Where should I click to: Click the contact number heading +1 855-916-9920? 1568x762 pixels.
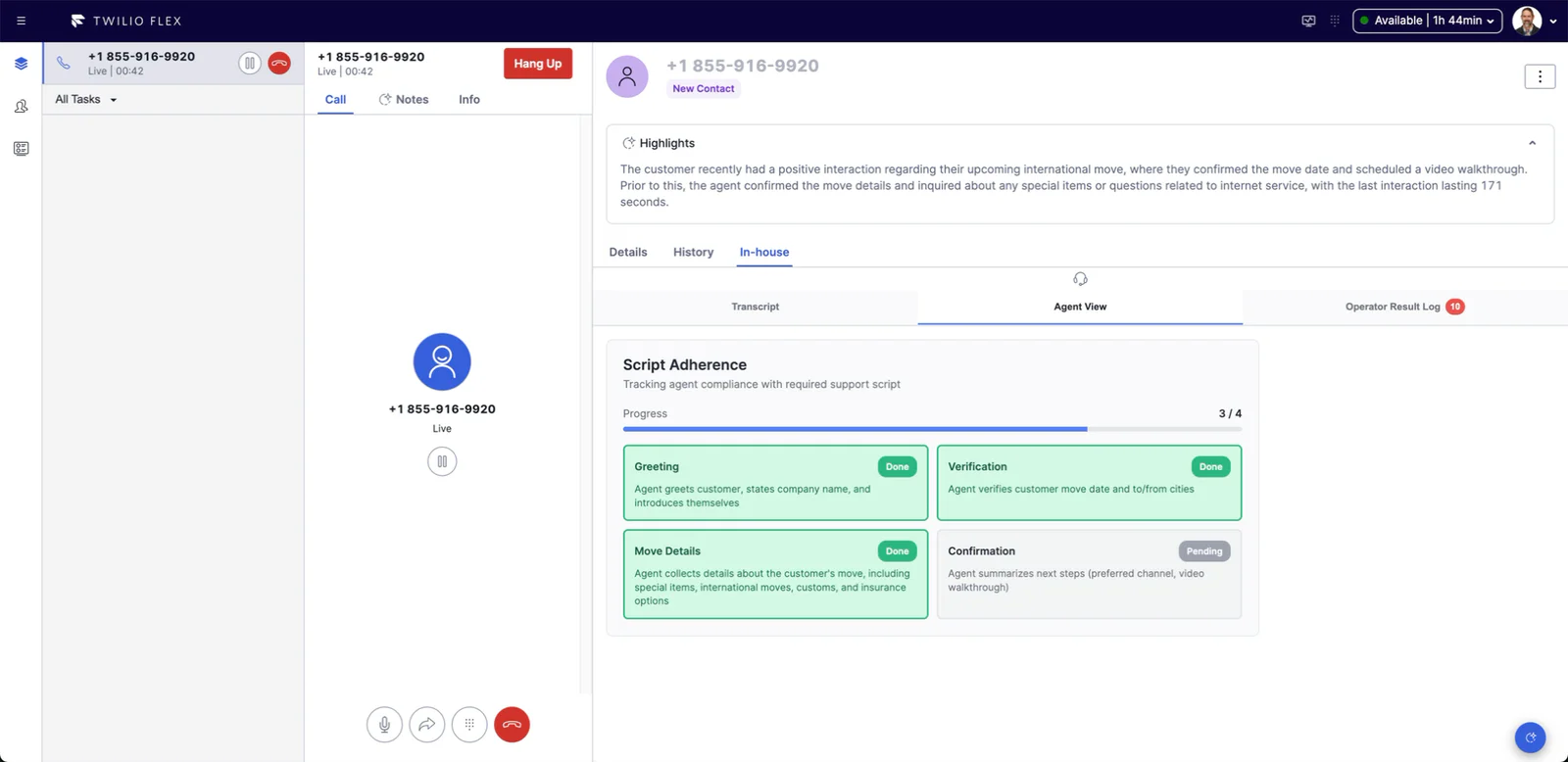point(743,66)
